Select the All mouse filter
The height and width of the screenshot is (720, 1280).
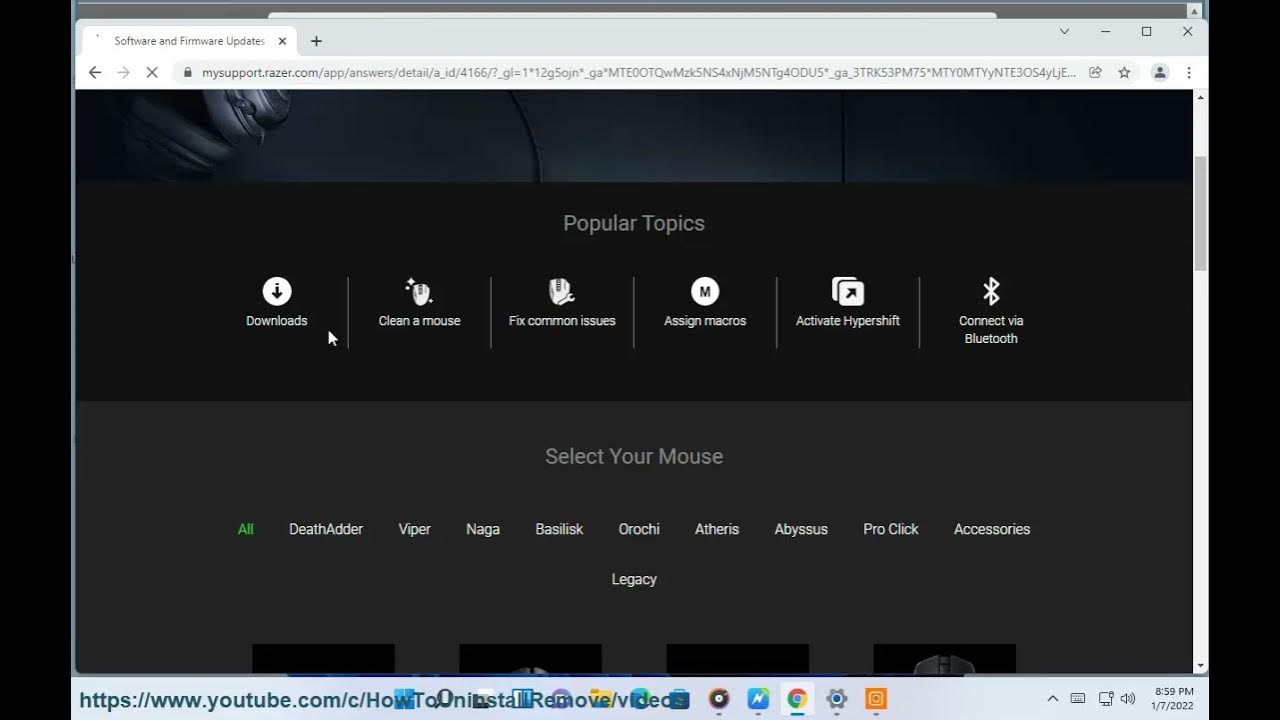246,529
